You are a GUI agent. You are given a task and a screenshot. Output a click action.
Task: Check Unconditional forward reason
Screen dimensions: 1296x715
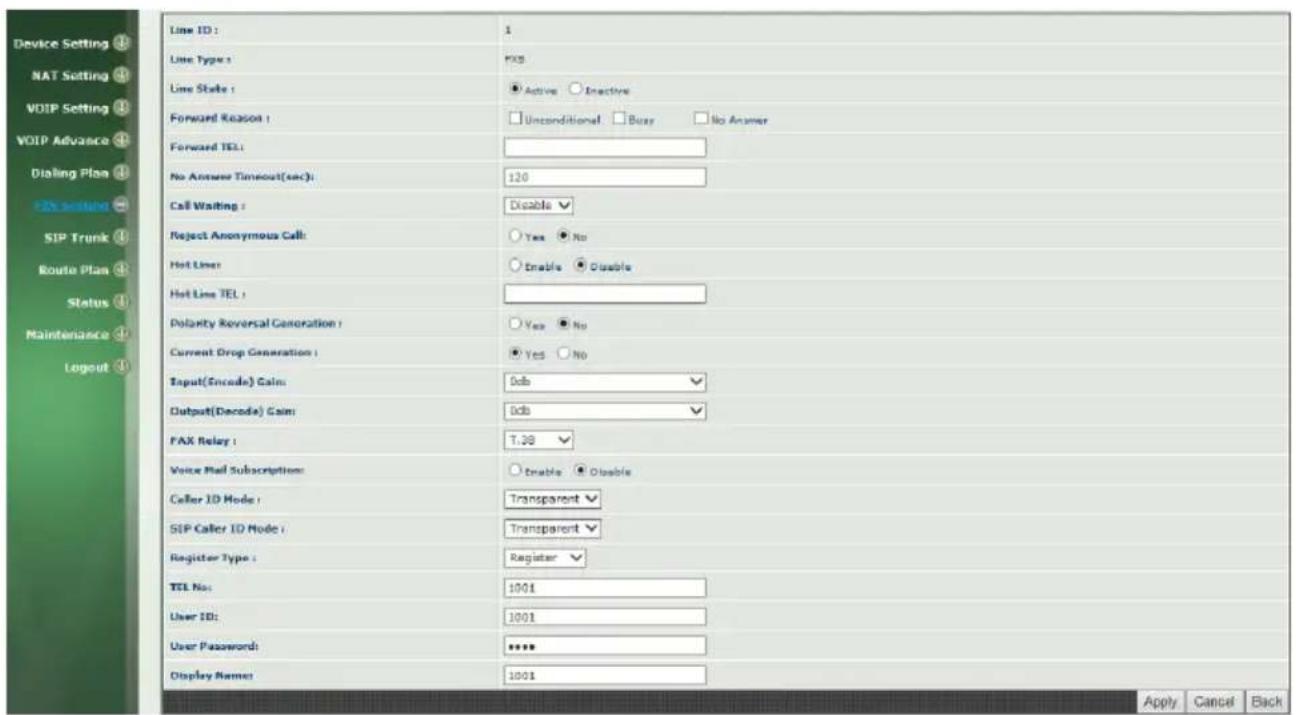[515, 119]
